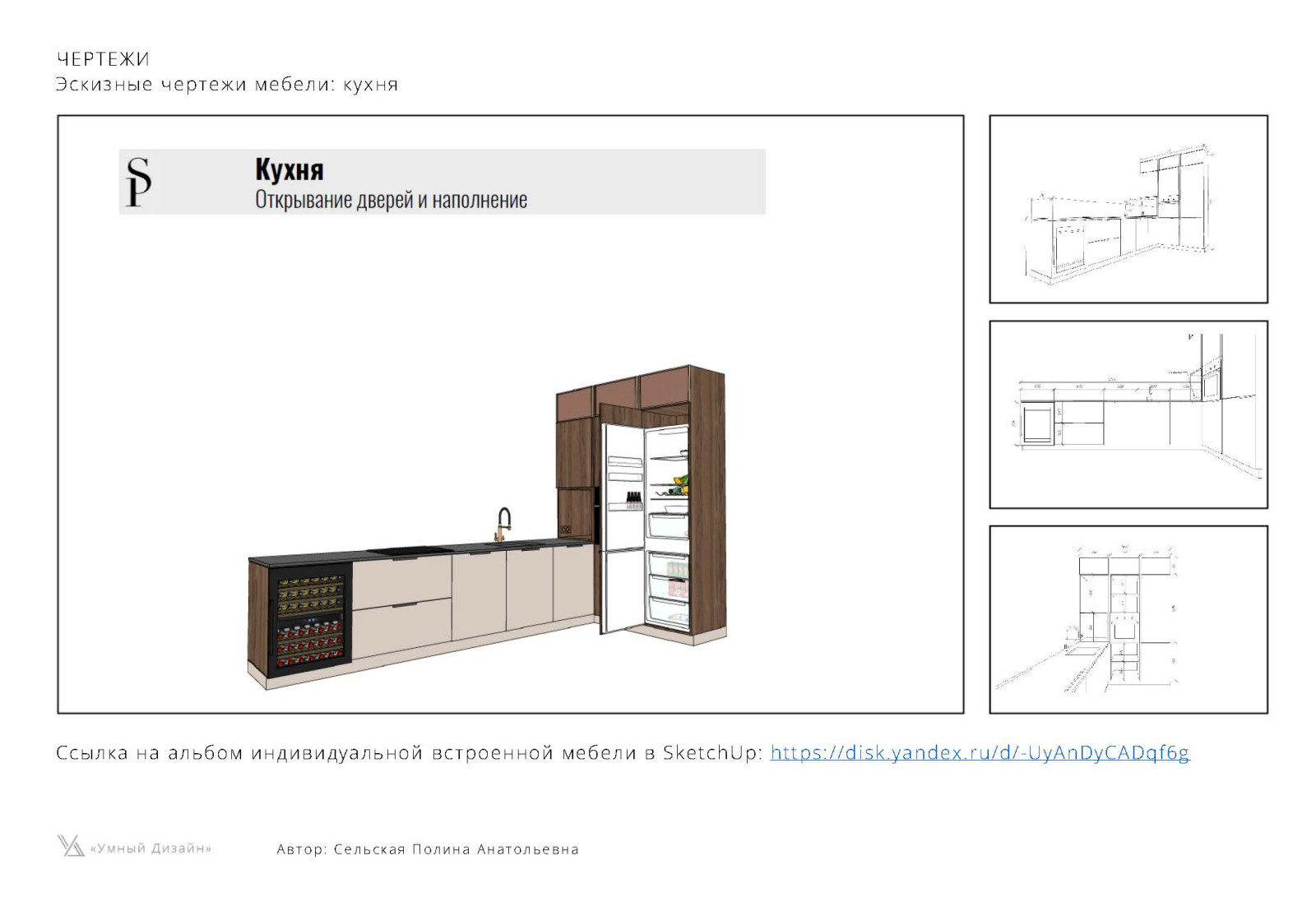The width and height of the screenshot is (1316, 911).
Task: Click author name Сельская Полина Анатольевна
Action: [x=456, y=849]
